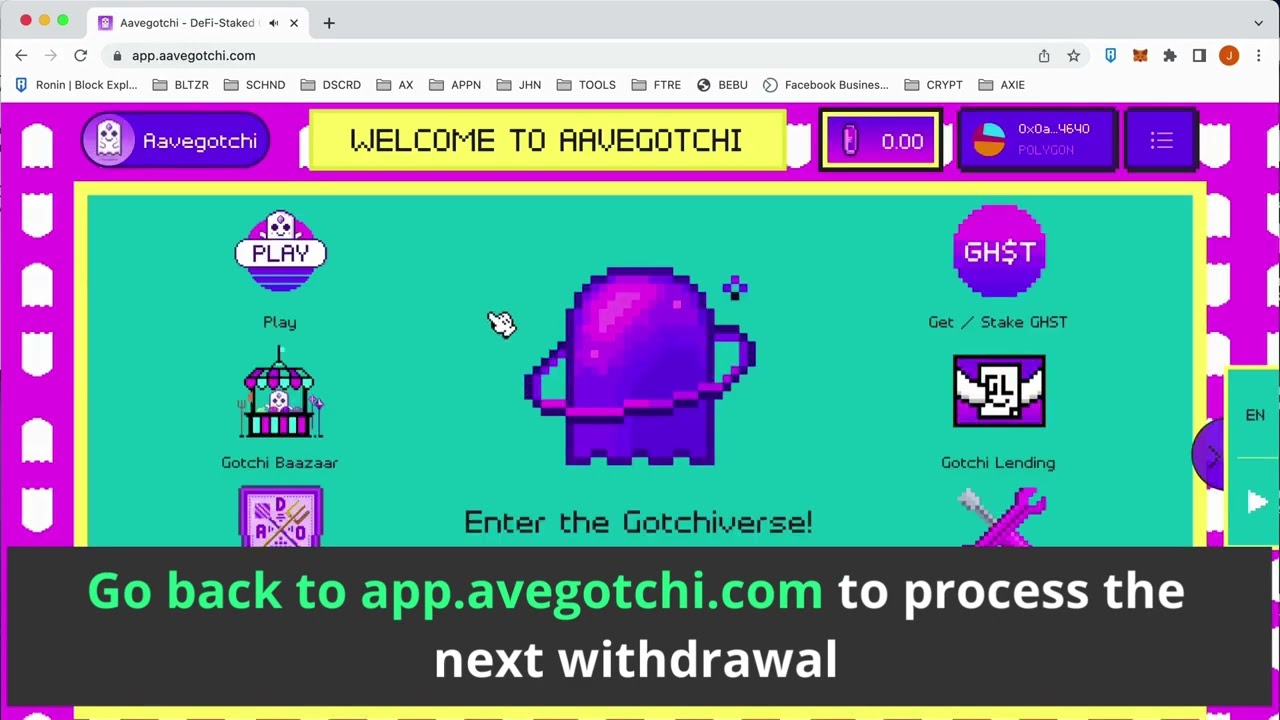This screenshot has height=720, width=1280.
Task: Click the share page icon
Action: pos(1044,56)
